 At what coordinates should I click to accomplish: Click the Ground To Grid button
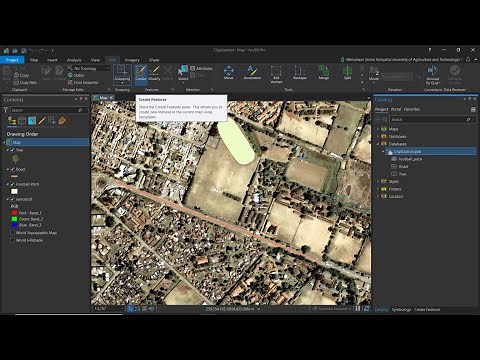pyautogui.click(x=432, y=75)
